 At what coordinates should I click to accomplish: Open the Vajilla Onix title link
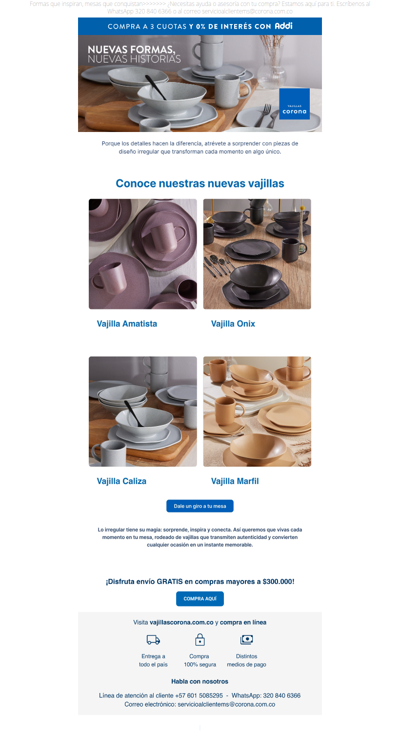point(233,323)
